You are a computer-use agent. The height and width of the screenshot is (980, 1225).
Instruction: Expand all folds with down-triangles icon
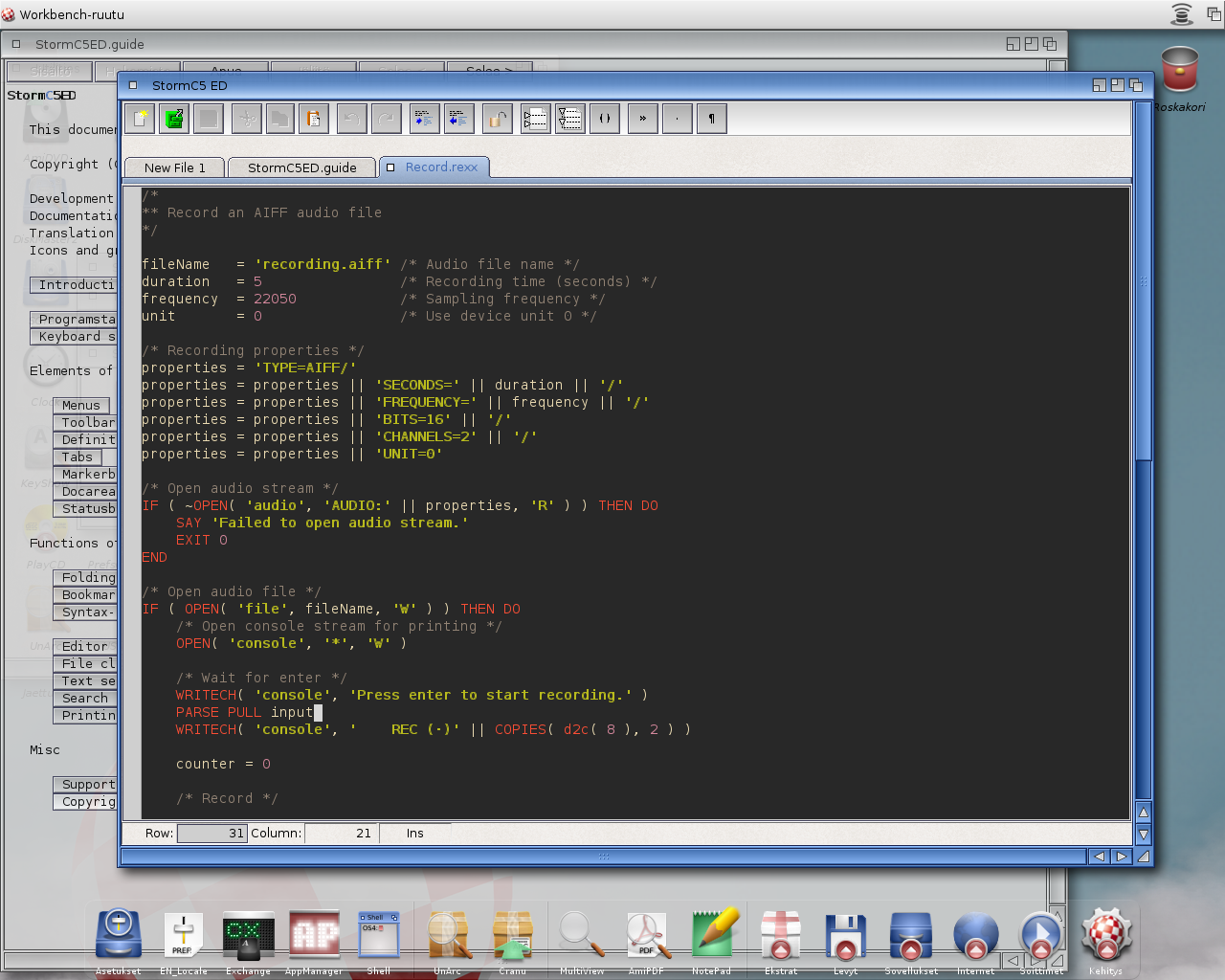point(569,119)
